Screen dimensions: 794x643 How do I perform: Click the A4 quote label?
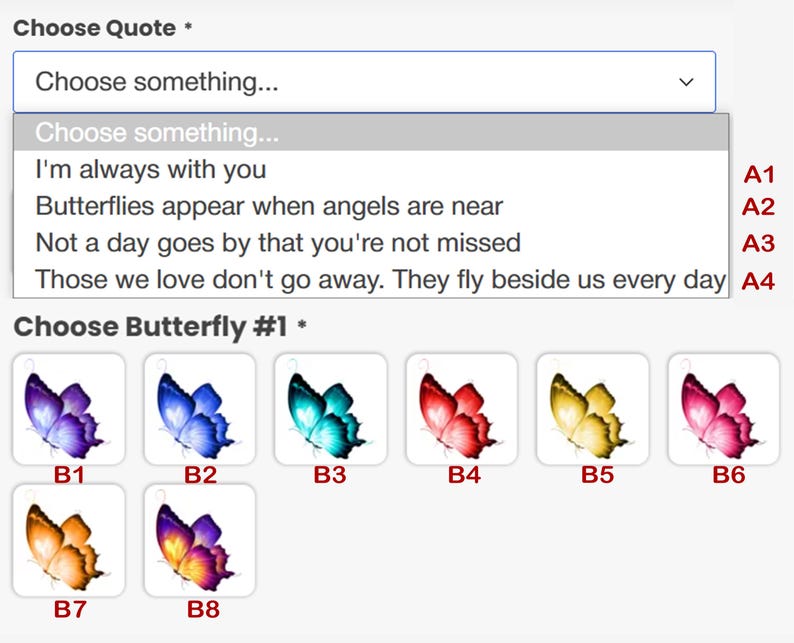tap(759, 282)
